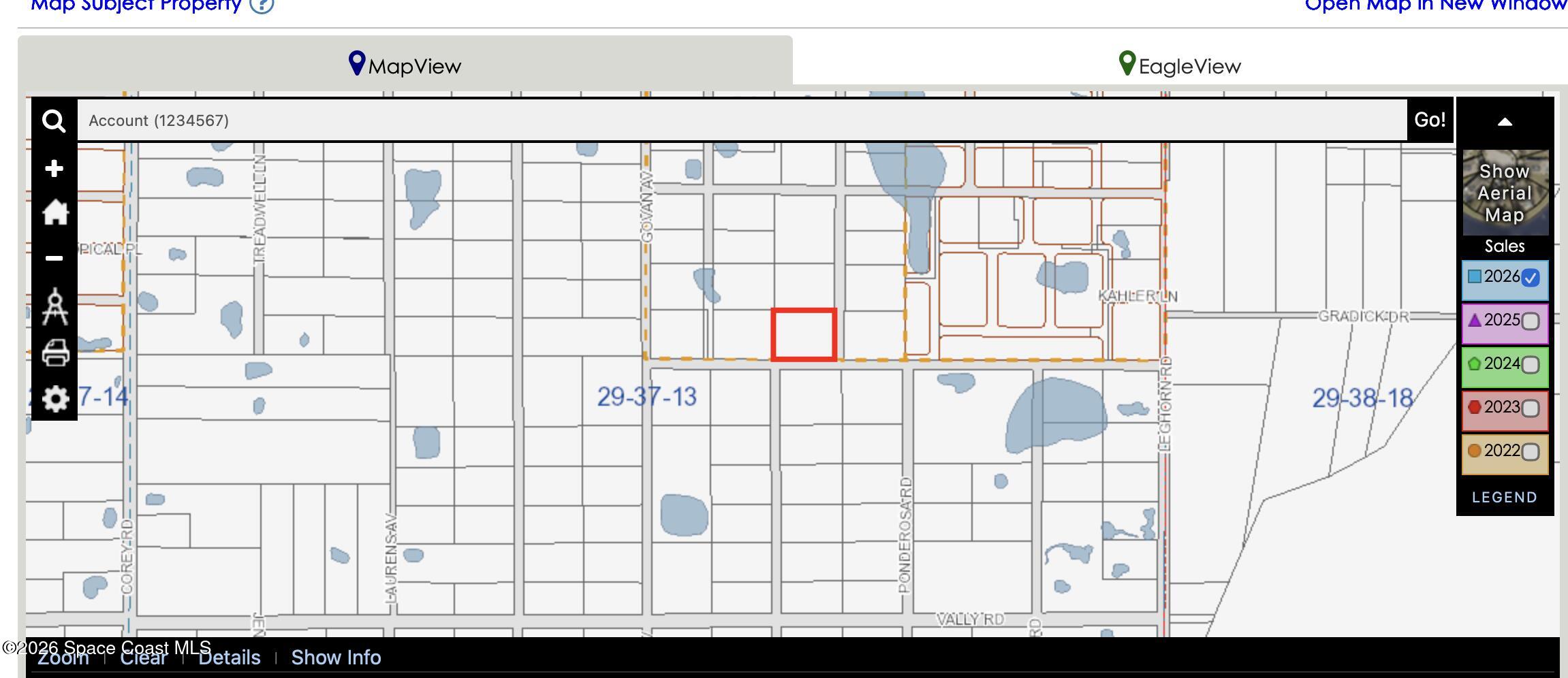Zoom out with the minus icon
This screenshot has height=678, width=1568.
tap(54, 258)
